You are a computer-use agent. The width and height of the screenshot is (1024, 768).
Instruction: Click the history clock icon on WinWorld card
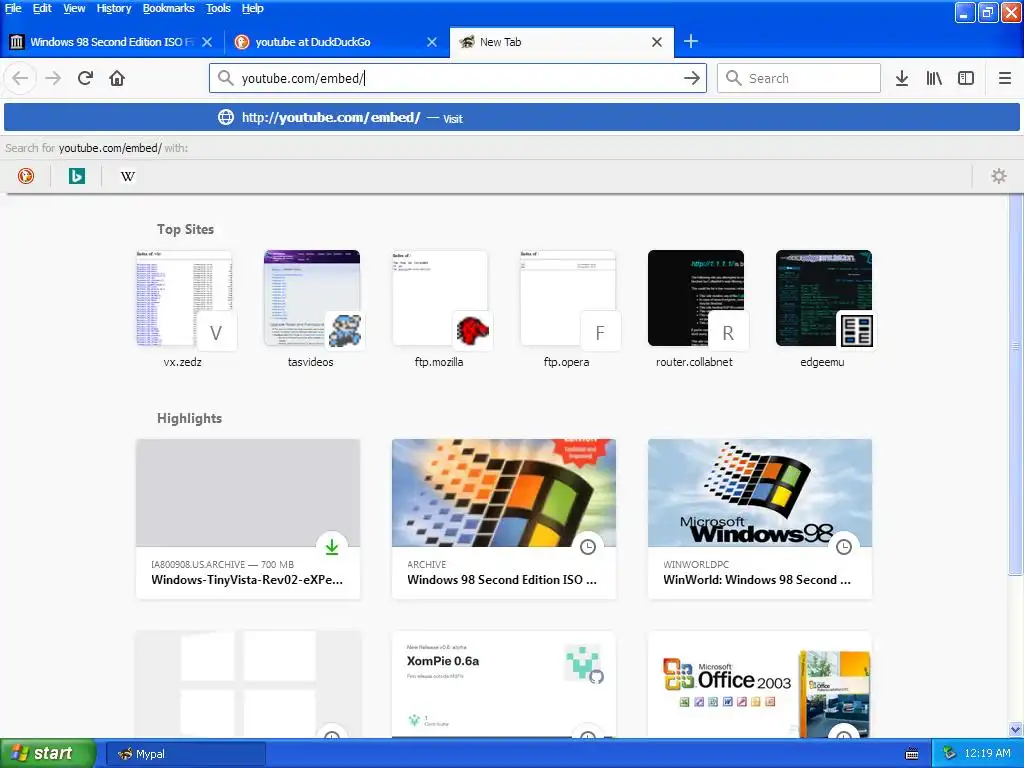click(844, 547)
